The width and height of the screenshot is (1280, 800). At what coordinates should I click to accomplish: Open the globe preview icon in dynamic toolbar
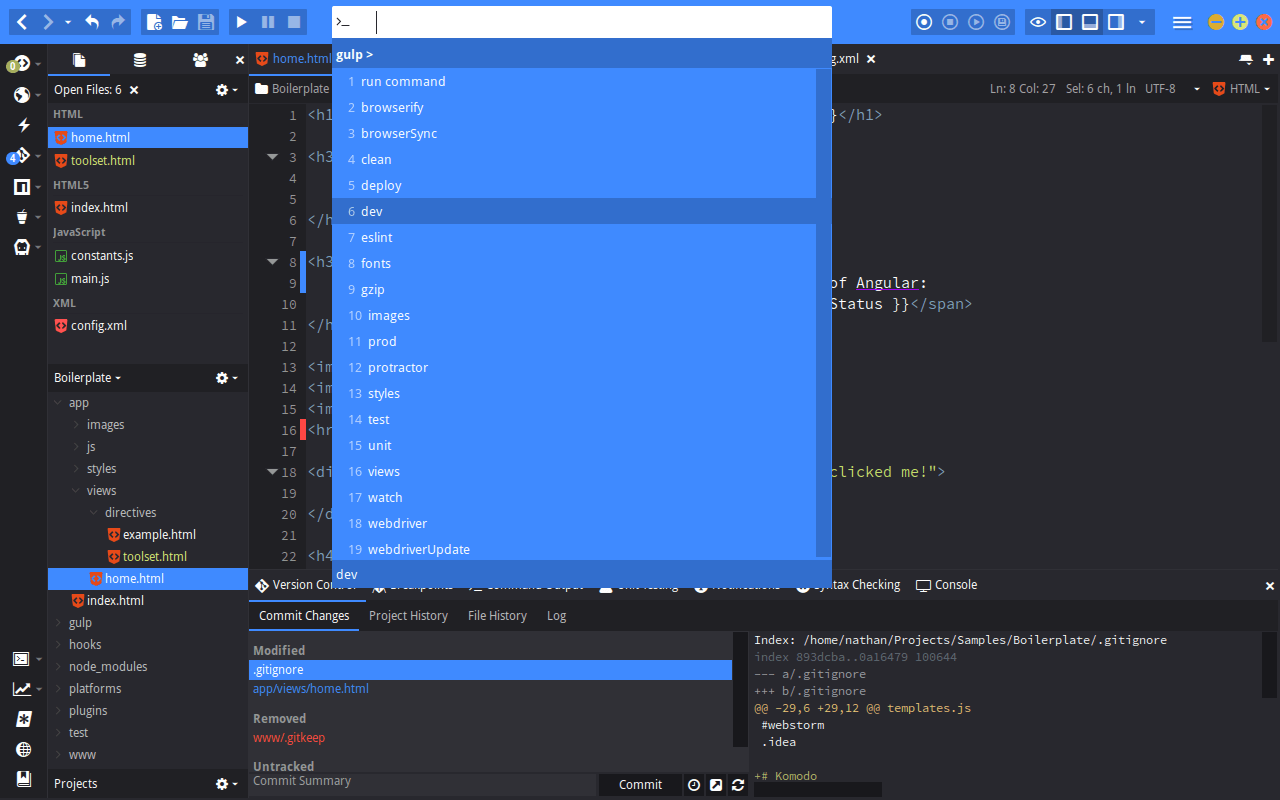[22, 95]
